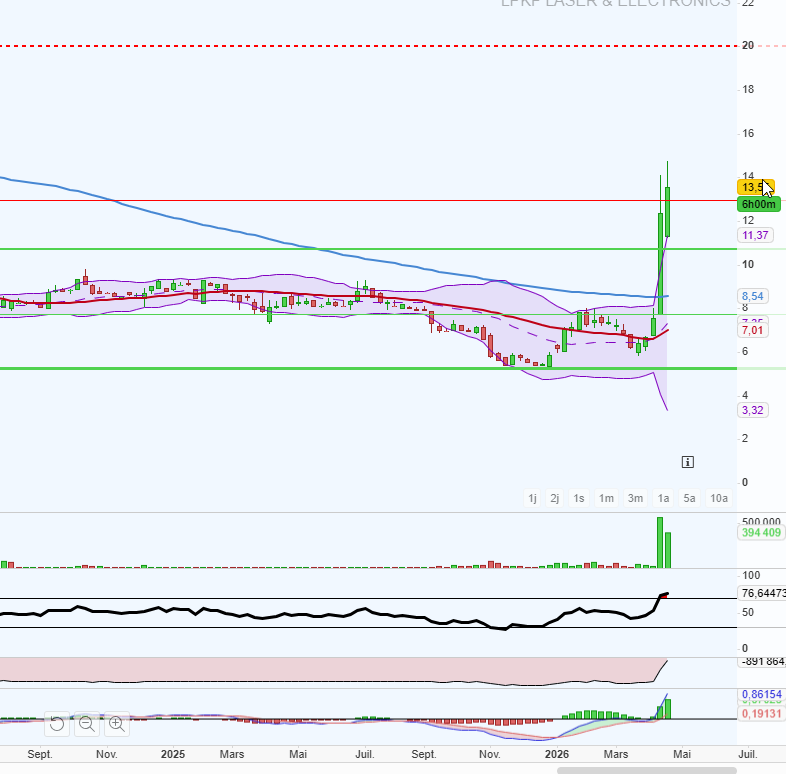Viewport: 786px width, 774px height.
Task: Switch to the 1s time range
Action: pyautogui.click(x=578, y=498)
